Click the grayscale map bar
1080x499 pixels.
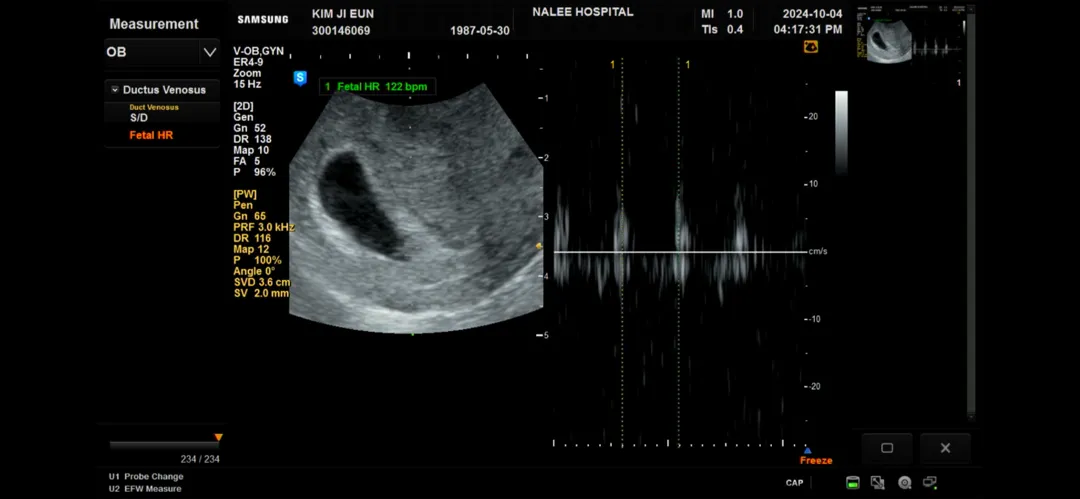[x=841, y=132]
